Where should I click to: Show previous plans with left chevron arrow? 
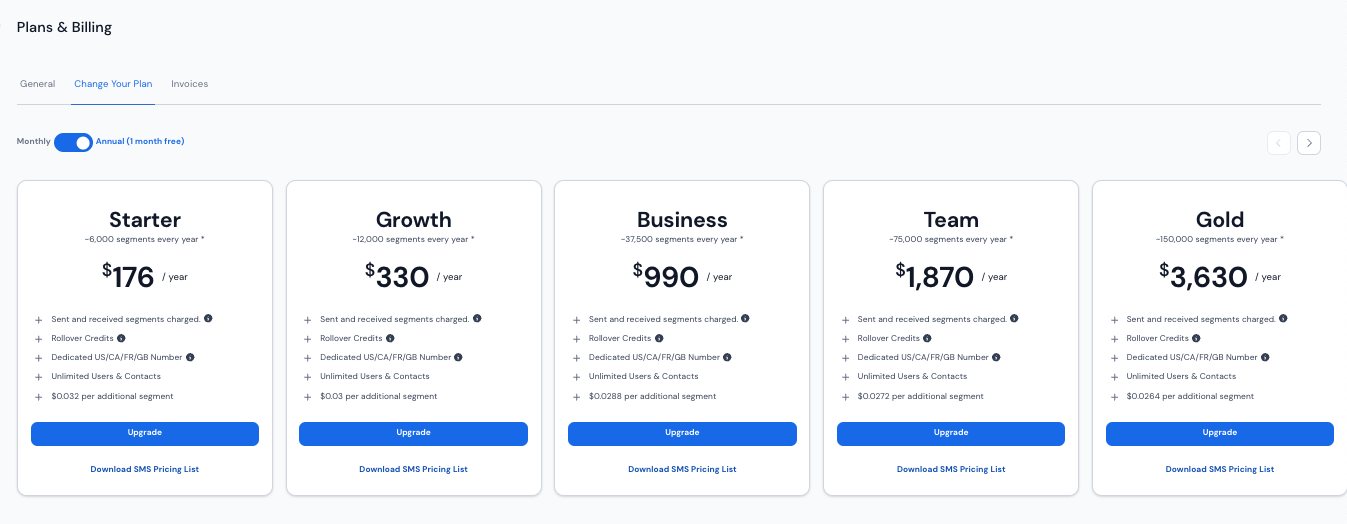1279,143
